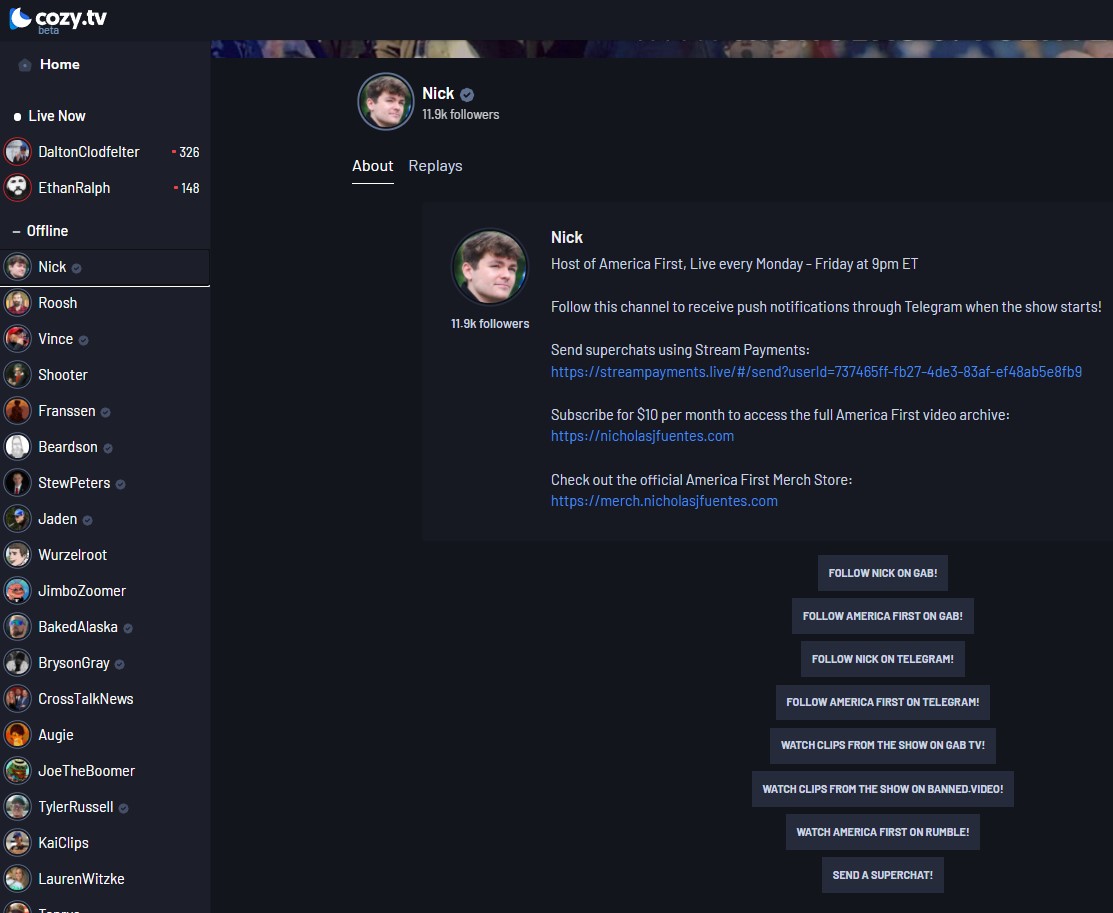This screenshot has height=913, width=1113.
Task: Click the Home icon in sidebar
Action: [25, 65]
